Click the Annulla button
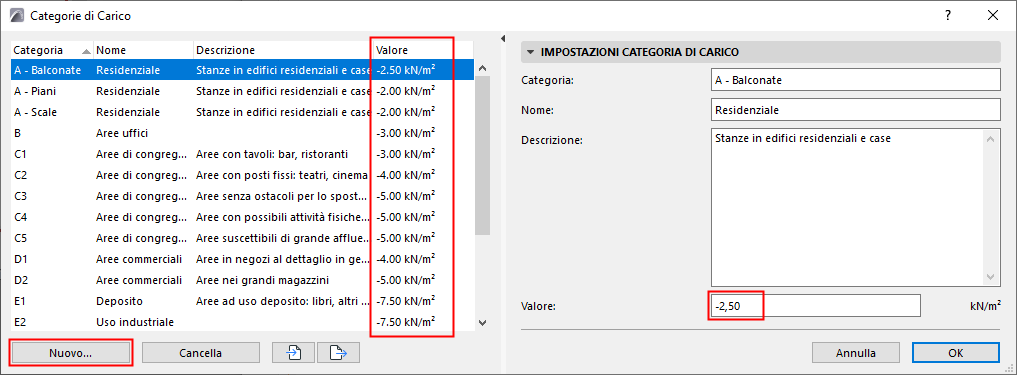Image resolution: width=1017 pixels, height=375 pixels. (x=855, y=353)
